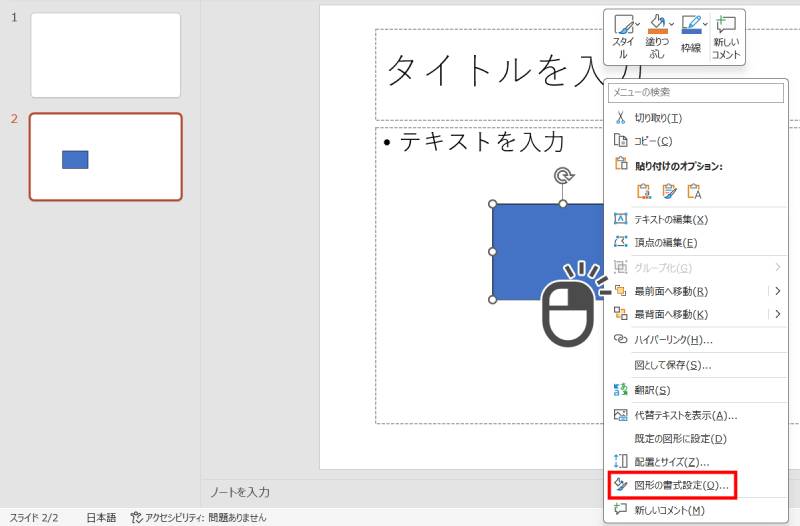The image size is (800, 526).
Task: Paste using destination theme option icon
Action: pos(644,191)
